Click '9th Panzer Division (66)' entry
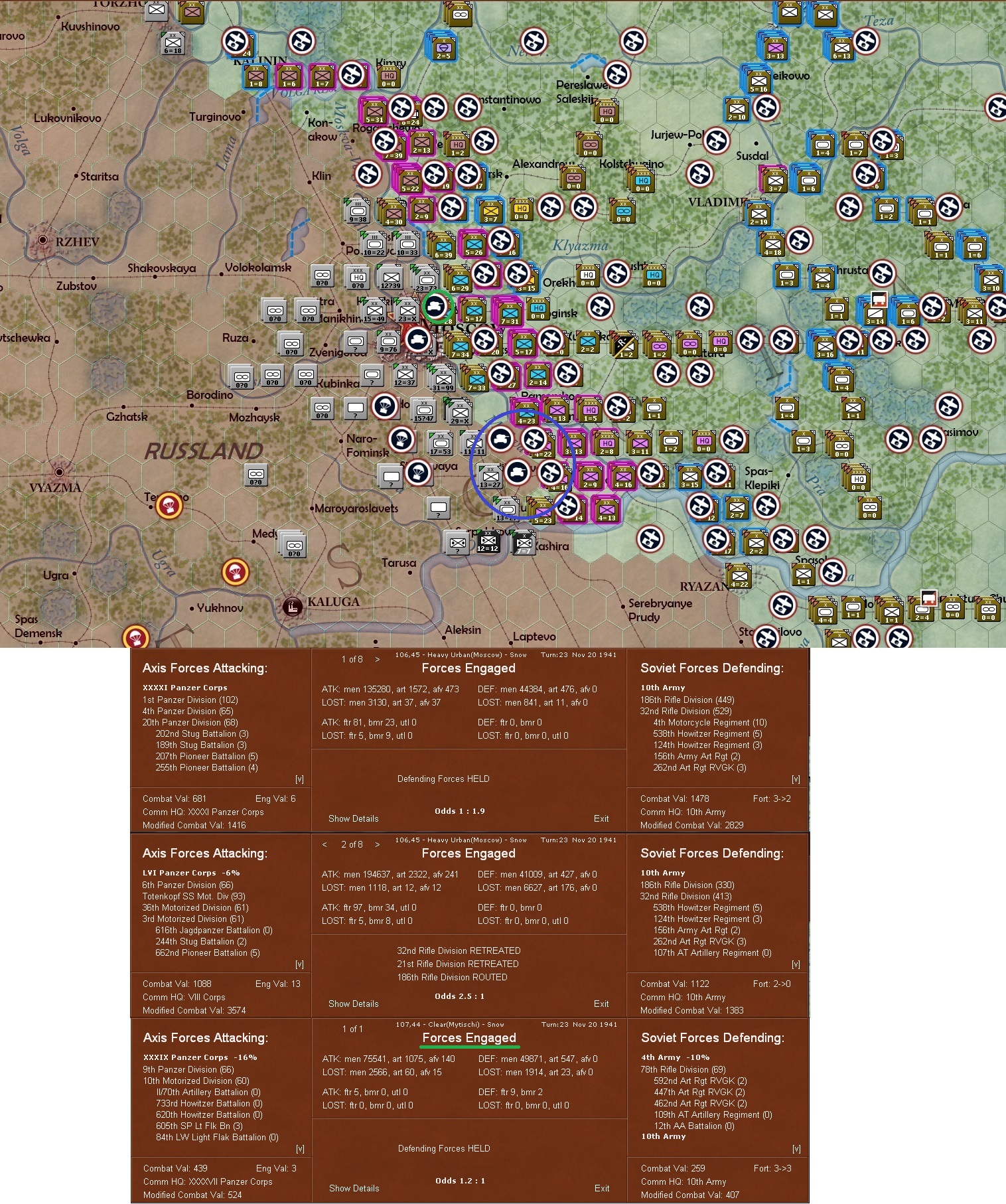 point(188,1069)
